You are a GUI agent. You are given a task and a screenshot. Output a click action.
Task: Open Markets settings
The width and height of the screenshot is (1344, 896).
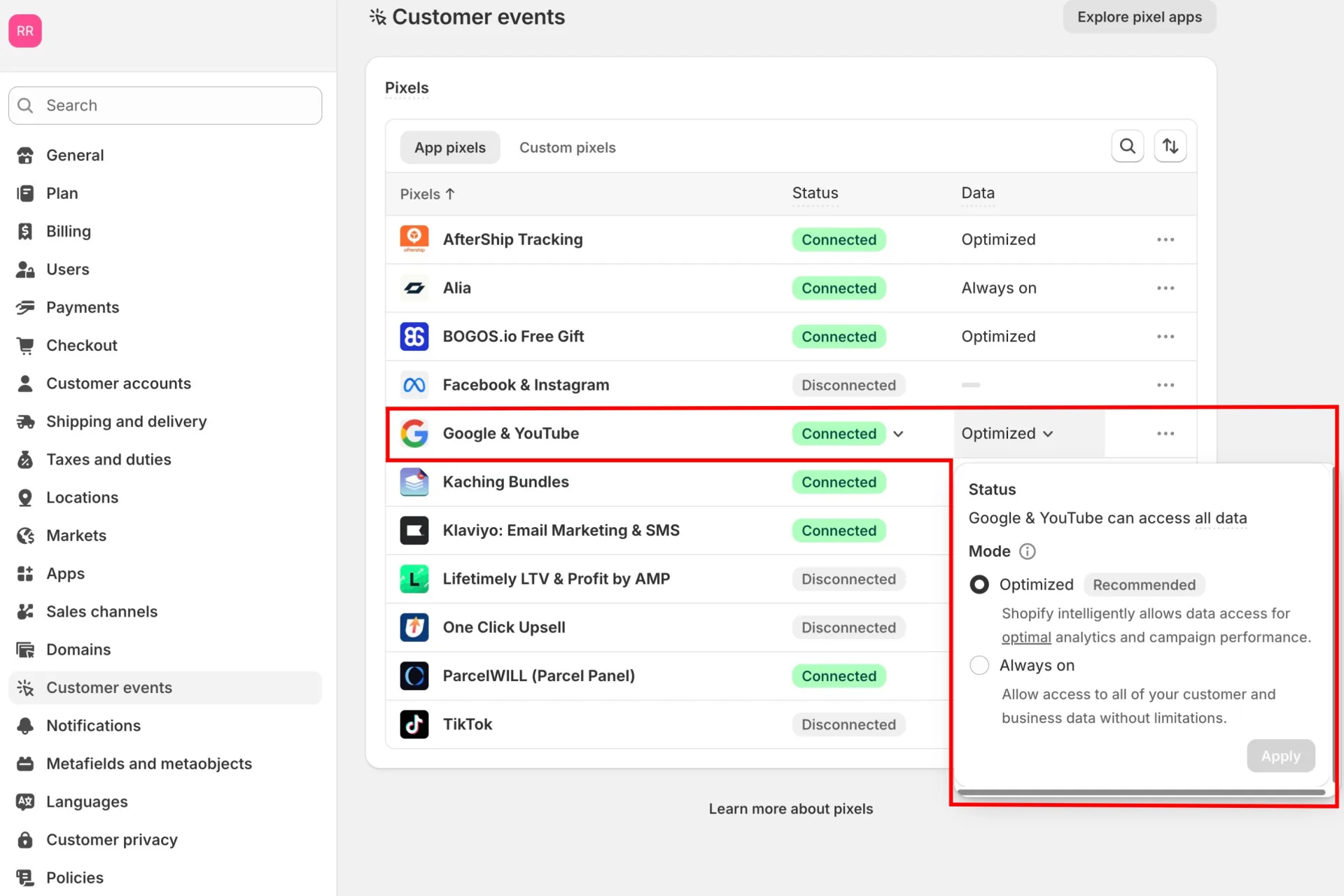(x=165, y=535)
